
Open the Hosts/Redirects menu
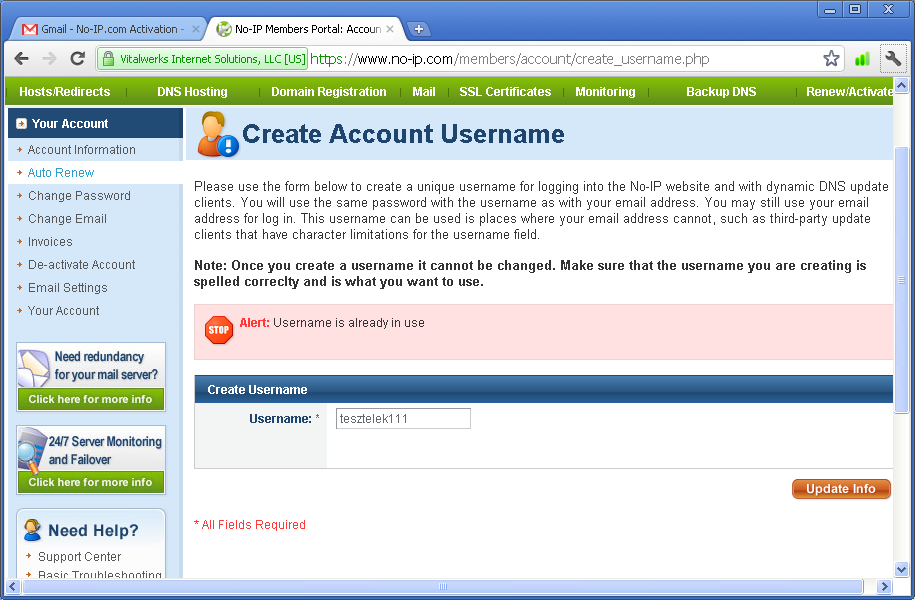(64, 92)
